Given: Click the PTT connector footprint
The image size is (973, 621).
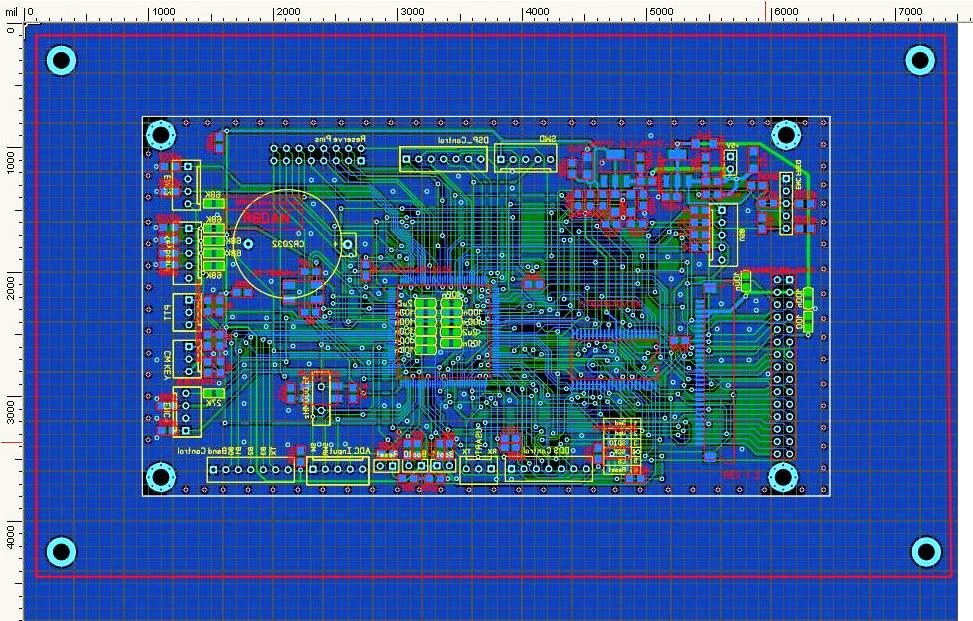Looking at the screenshot, I should pyautogui.click(x=186, y=312).
